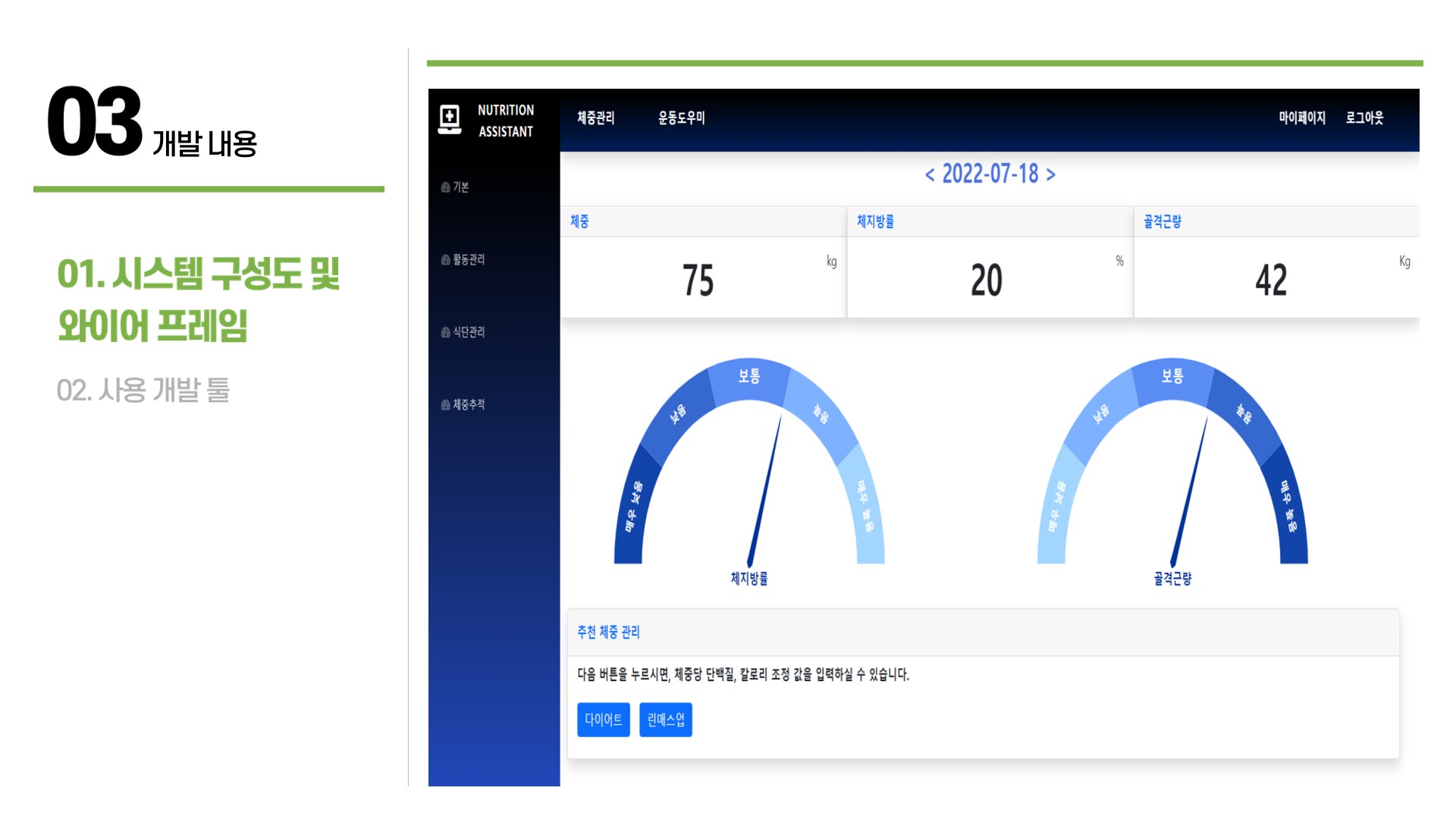This screenshot has height=819, width=1456.
Task: Click the 골격근량 label under the gauge
Action: 1172,579
